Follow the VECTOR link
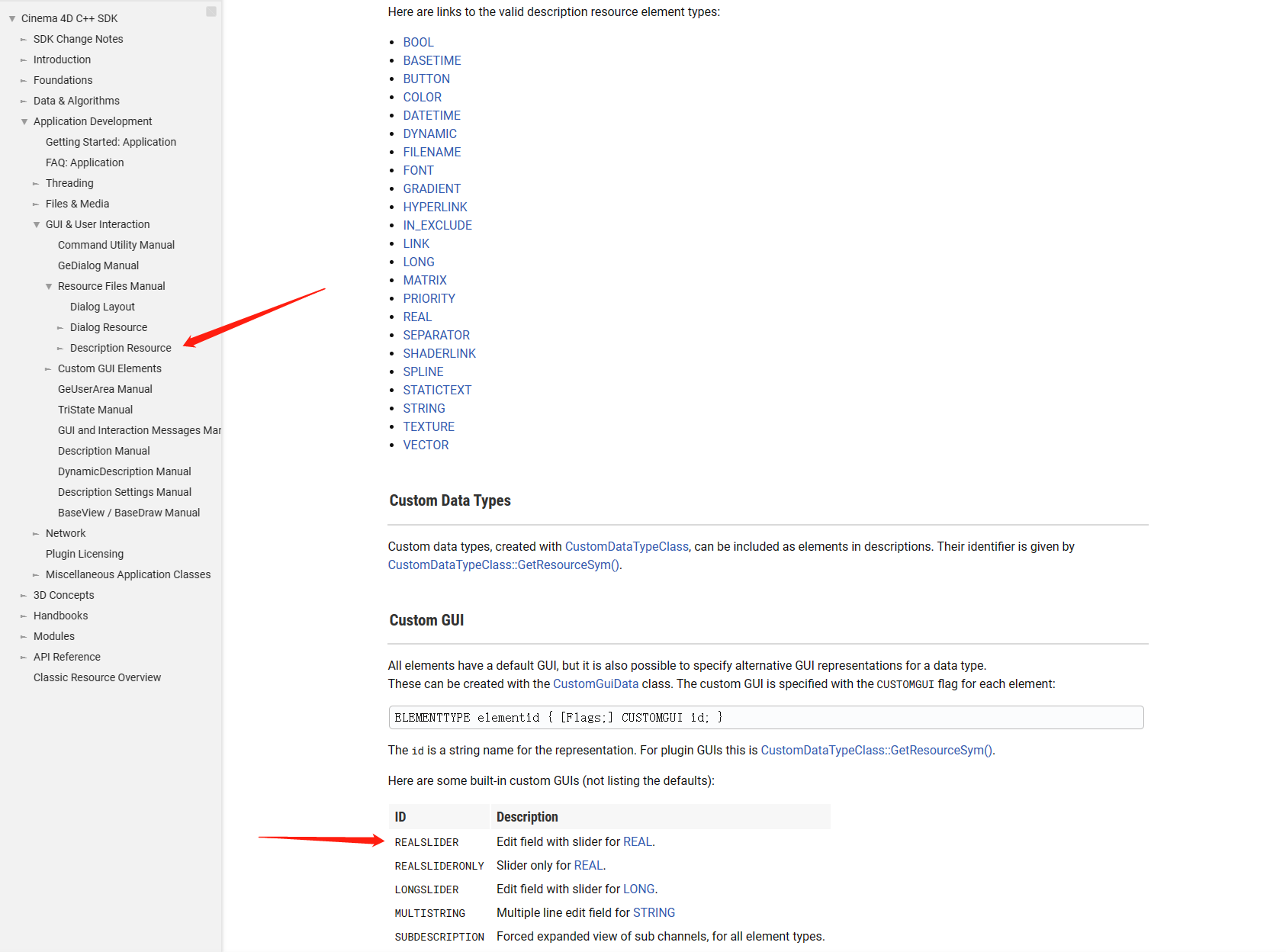This screenshot has width=1286, height=952. [426, 445]
